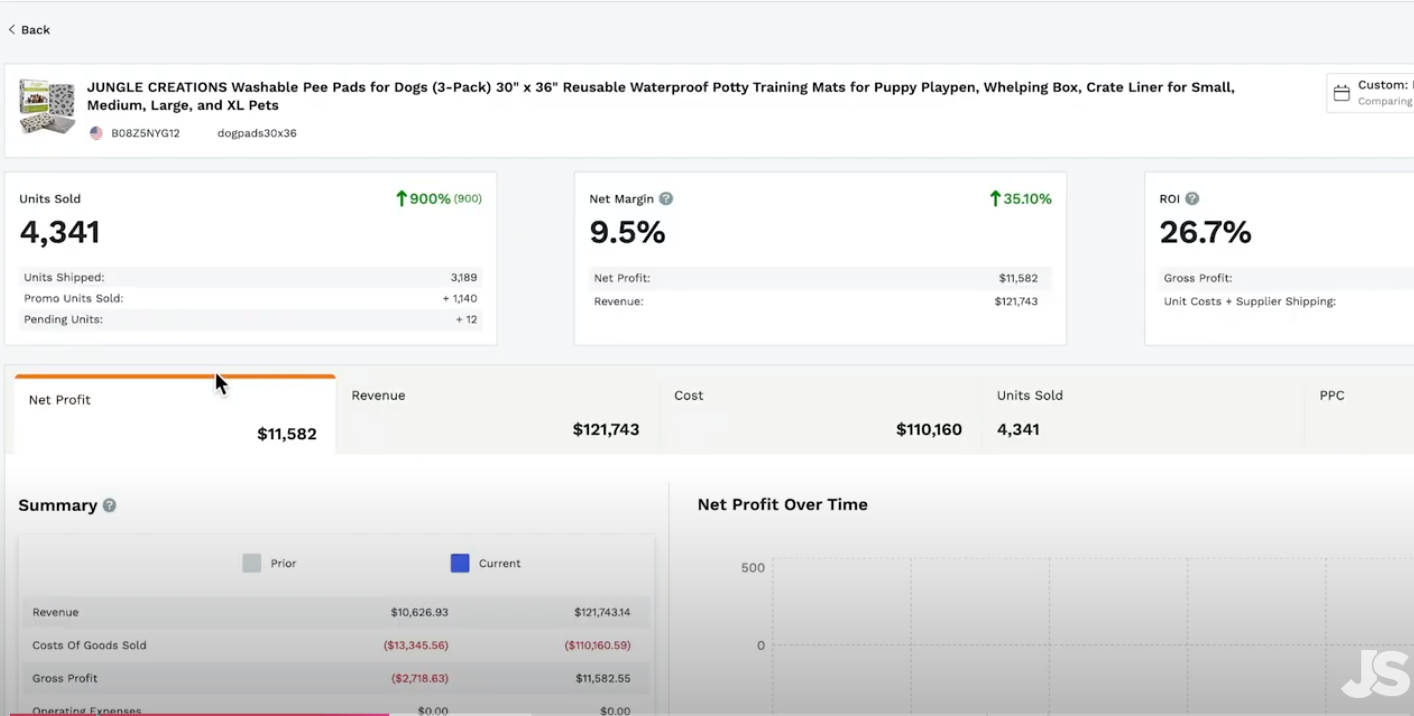Click prior Revenue value $10,626.93
This screenshot has width=1414, height=716.
[x=419, y=612]
